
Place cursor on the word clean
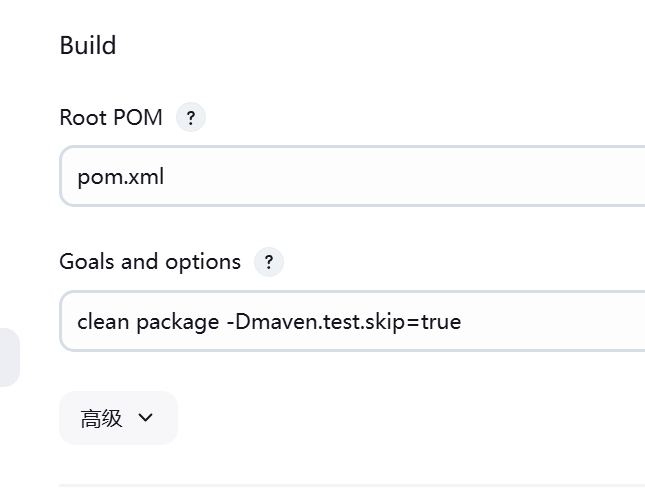(x=103, y=321)
